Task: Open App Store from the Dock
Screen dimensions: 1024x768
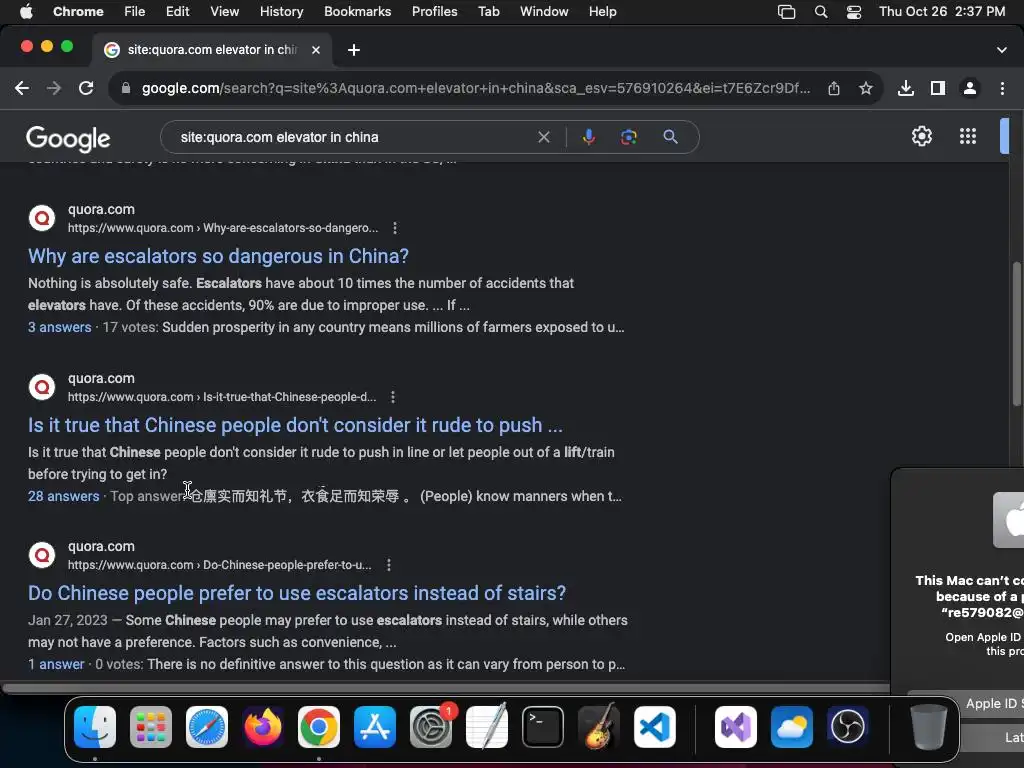Action: coord(375,727)
